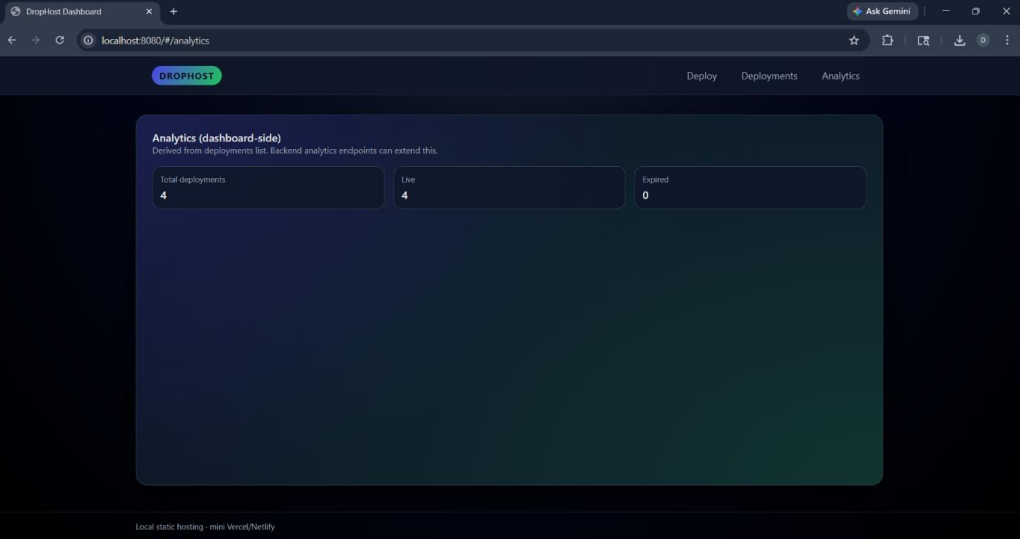The width and height of the screenshot is (1020, 539).
Task: Open the Deploy nav link
Action: [x=701, y=76]
